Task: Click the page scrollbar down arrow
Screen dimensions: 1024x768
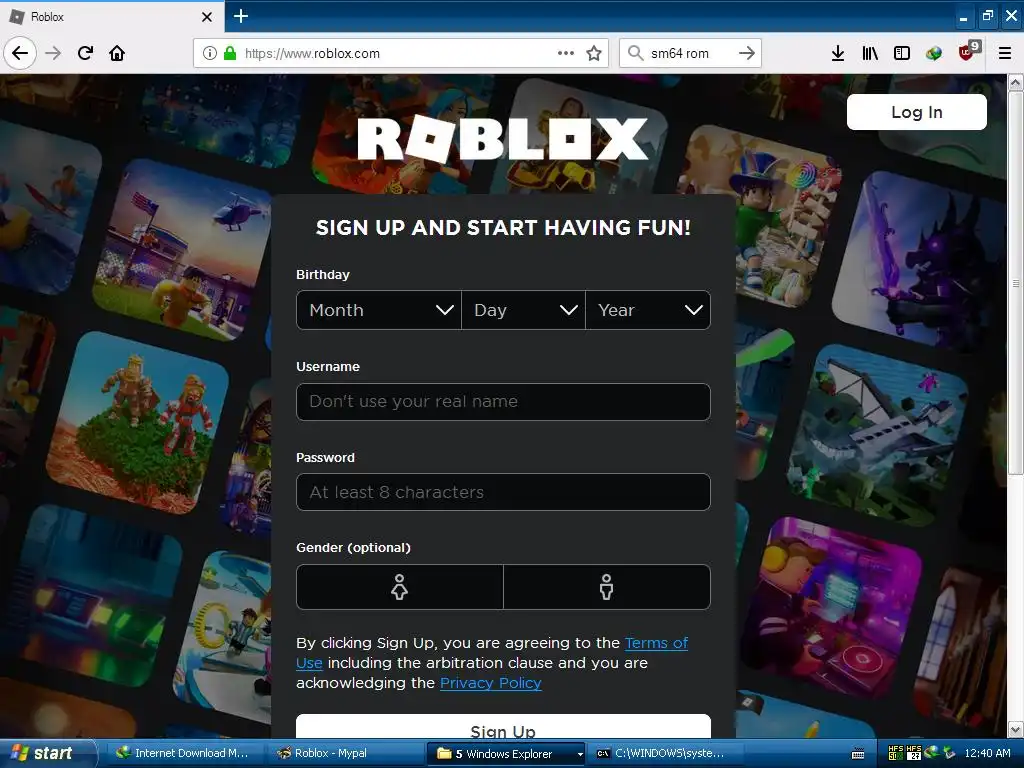Action: point(1016,729)
